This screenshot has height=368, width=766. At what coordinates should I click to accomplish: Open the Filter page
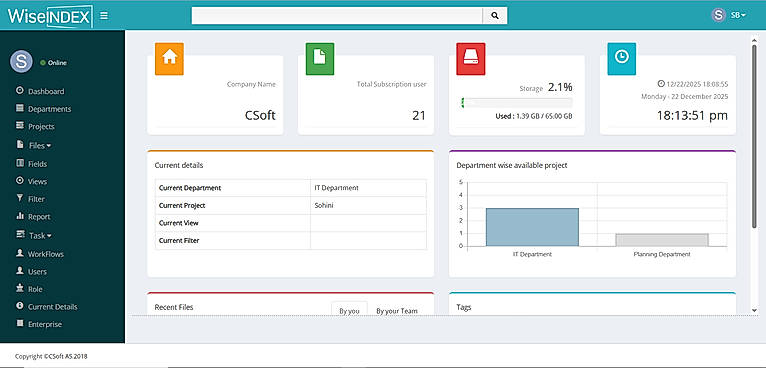pos(36,199)
